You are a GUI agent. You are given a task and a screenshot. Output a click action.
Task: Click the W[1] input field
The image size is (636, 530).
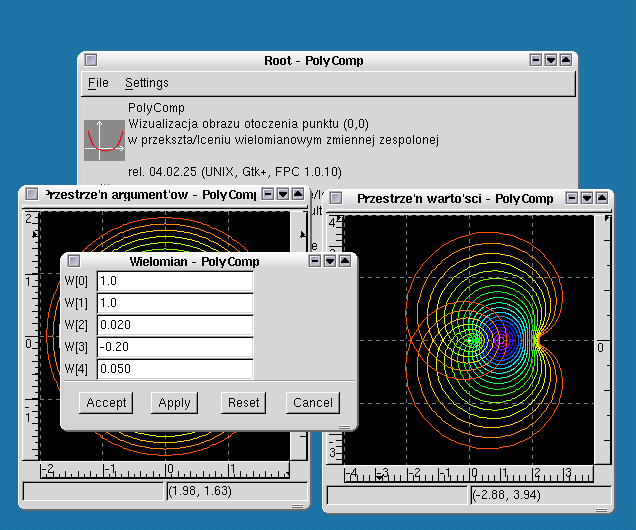click(174, 303)
